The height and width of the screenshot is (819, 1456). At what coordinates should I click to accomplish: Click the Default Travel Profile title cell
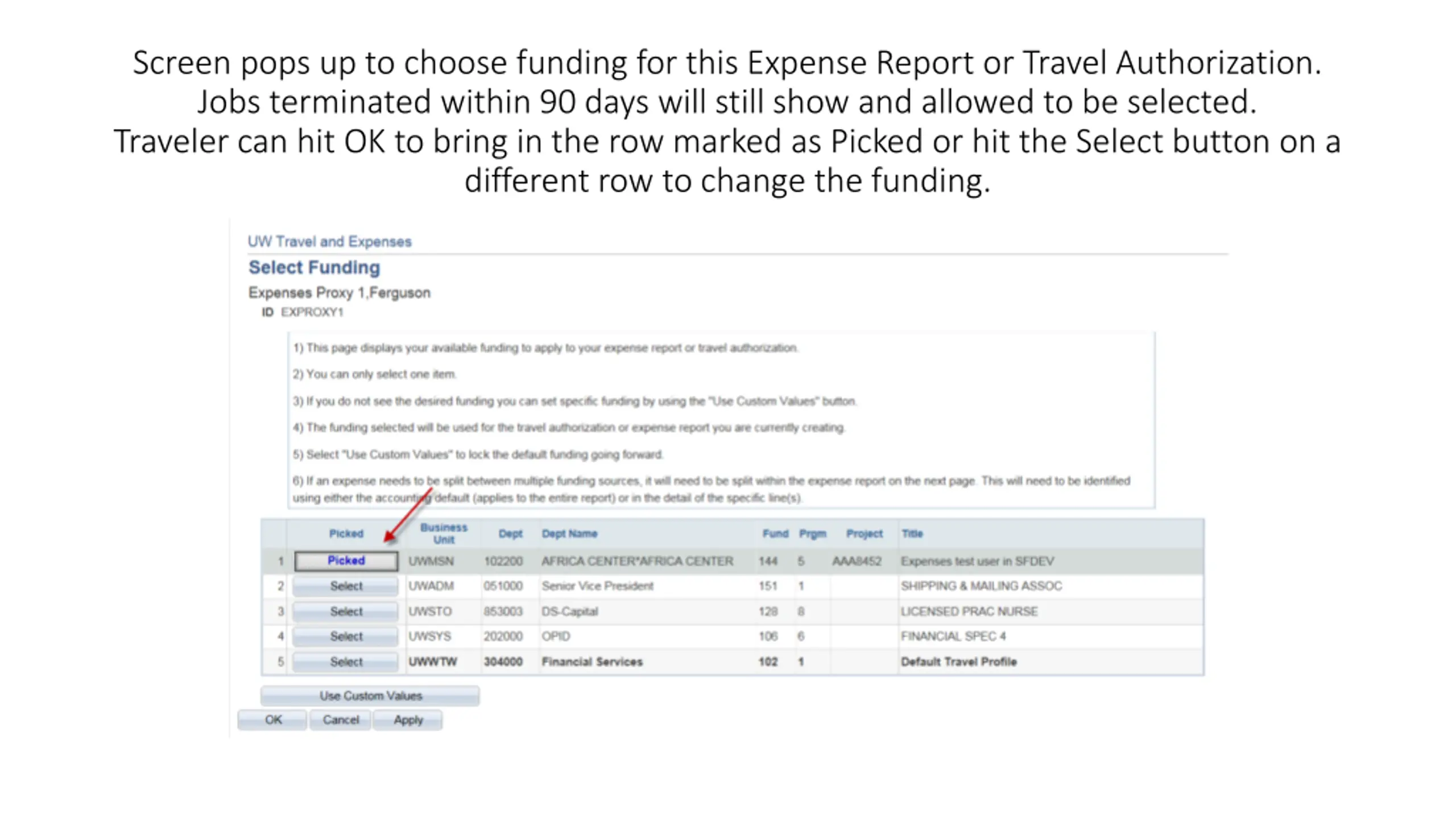point(958,662)
